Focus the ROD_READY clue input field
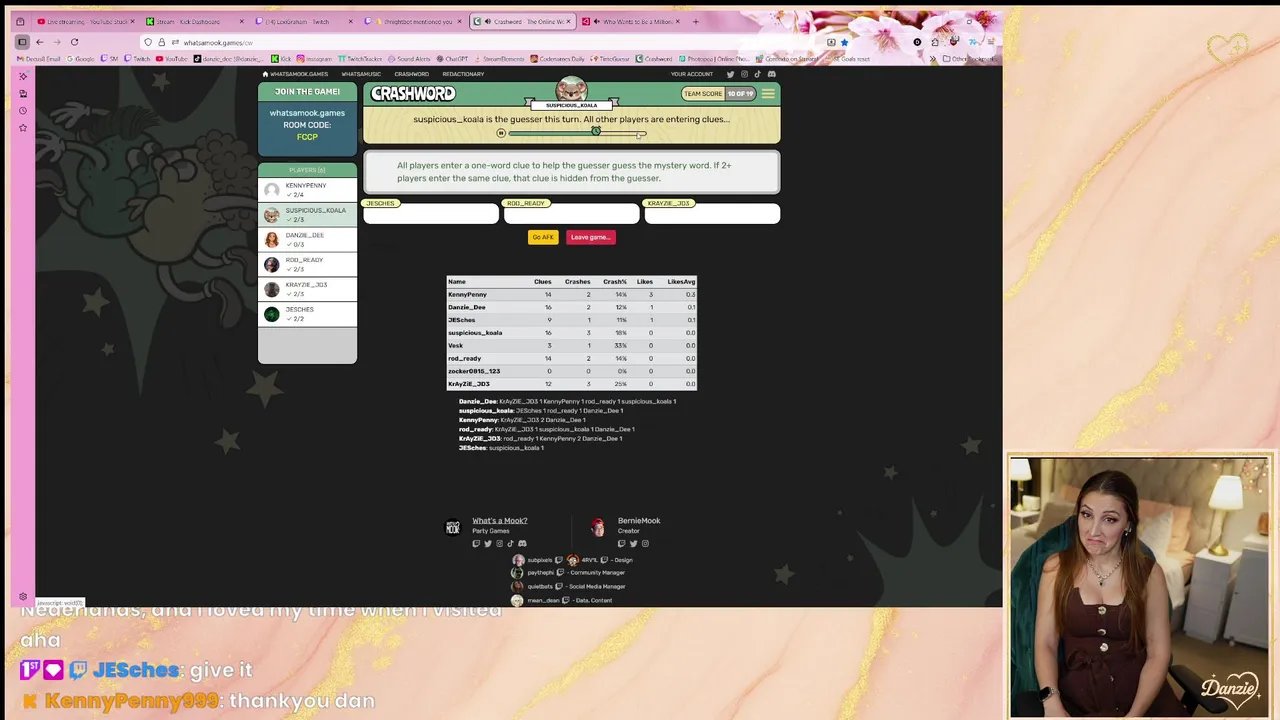 (571, 214)
